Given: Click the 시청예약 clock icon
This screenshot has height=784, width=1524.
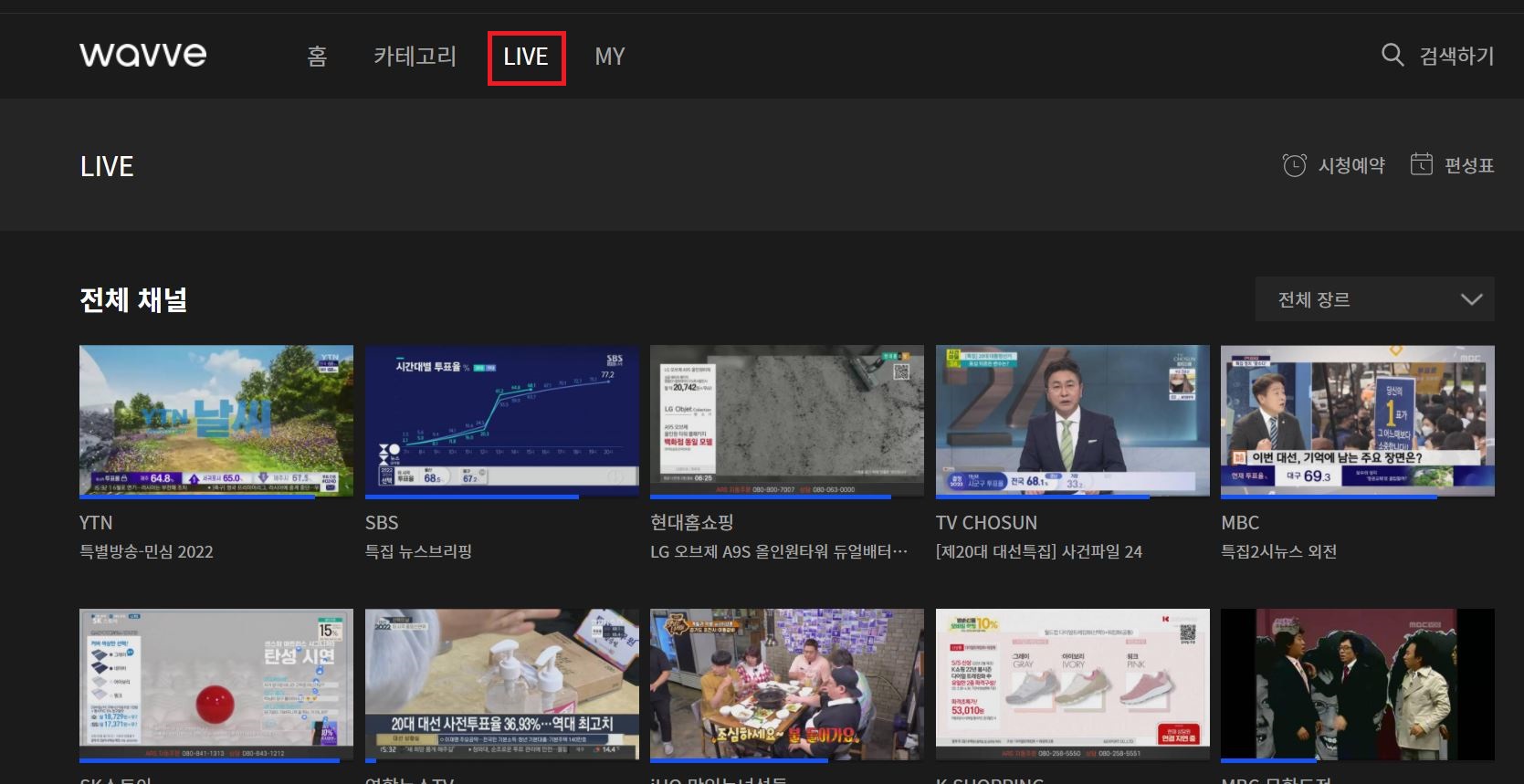Looking at the screenshot, I should pos(1294,165).
